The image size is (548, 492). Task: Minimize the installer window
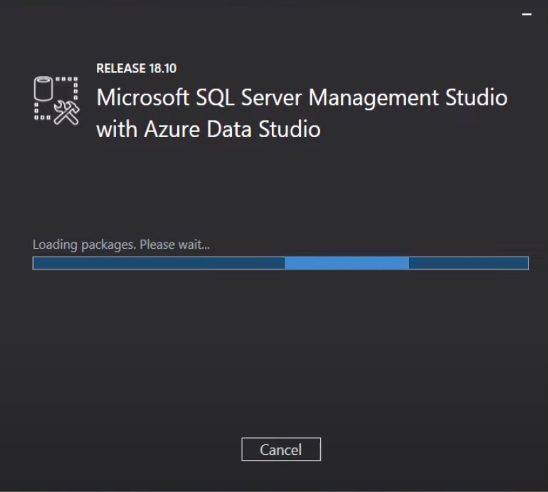coord(527,14)
